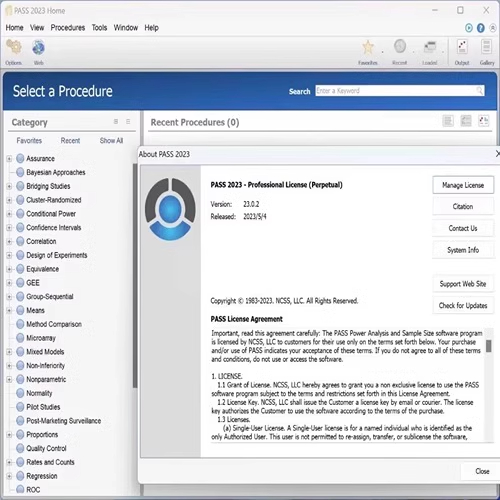Open the Loaded procedures toolbar icon
This screenshot has width=500, height=500.
click(x=430, y=47)
